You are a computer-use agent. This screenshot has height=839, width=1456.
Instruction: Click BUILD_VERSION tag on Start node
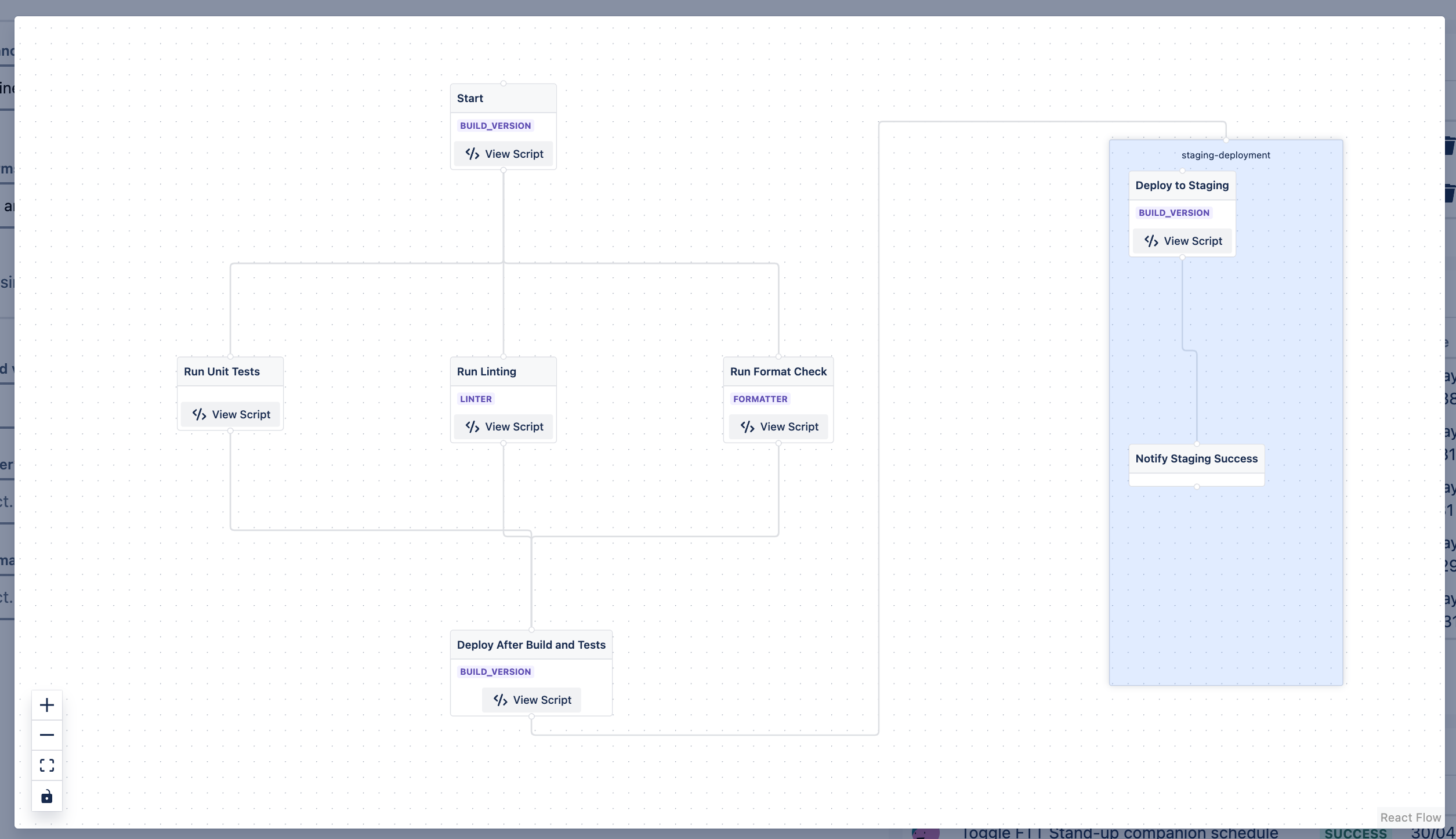[495, 125]
